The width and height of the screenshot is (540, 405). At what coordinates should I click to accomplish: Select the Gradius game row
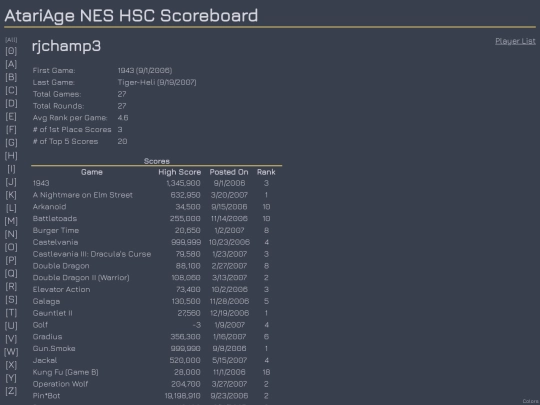pyautogui.click(x=48, y=337)
